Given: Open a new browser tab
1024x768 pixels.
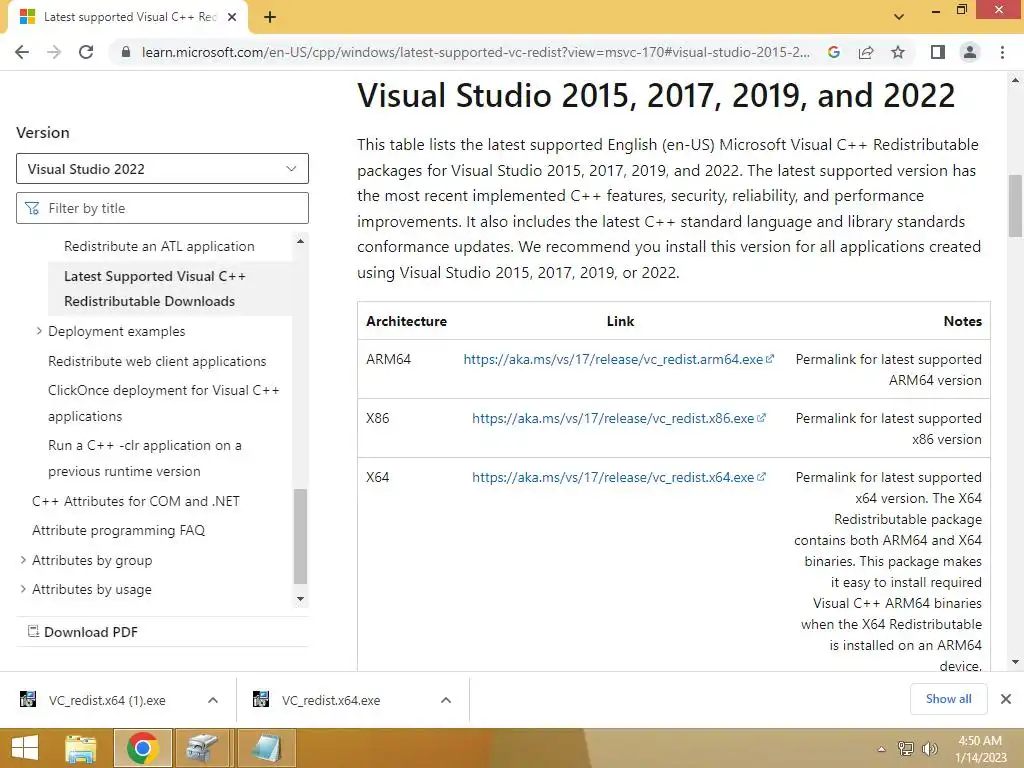Looking at the screenshot, I should [x=270, y=17].
